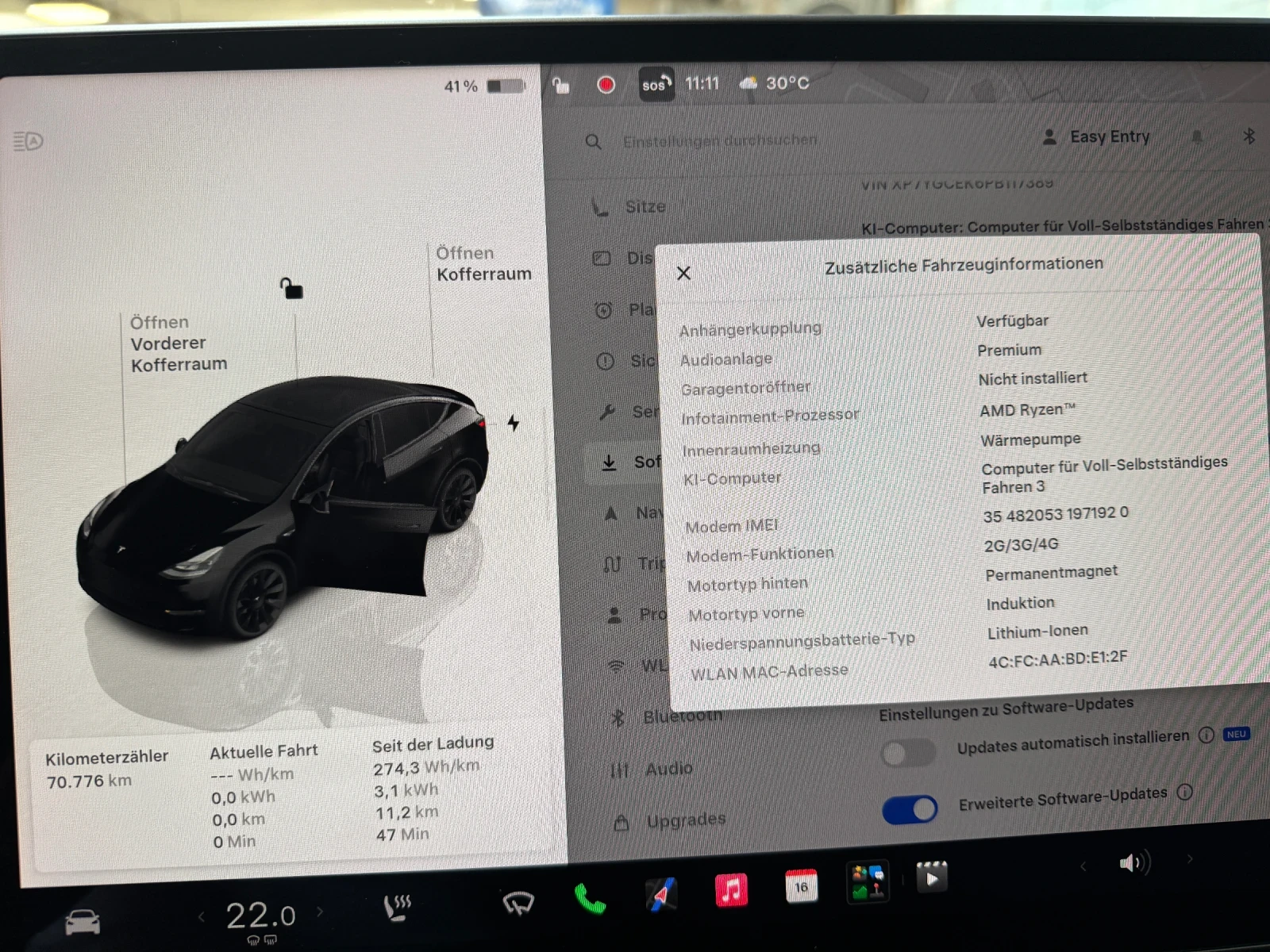Tap the 274,3 Wh/km consumption value

(x=426, y=767)
